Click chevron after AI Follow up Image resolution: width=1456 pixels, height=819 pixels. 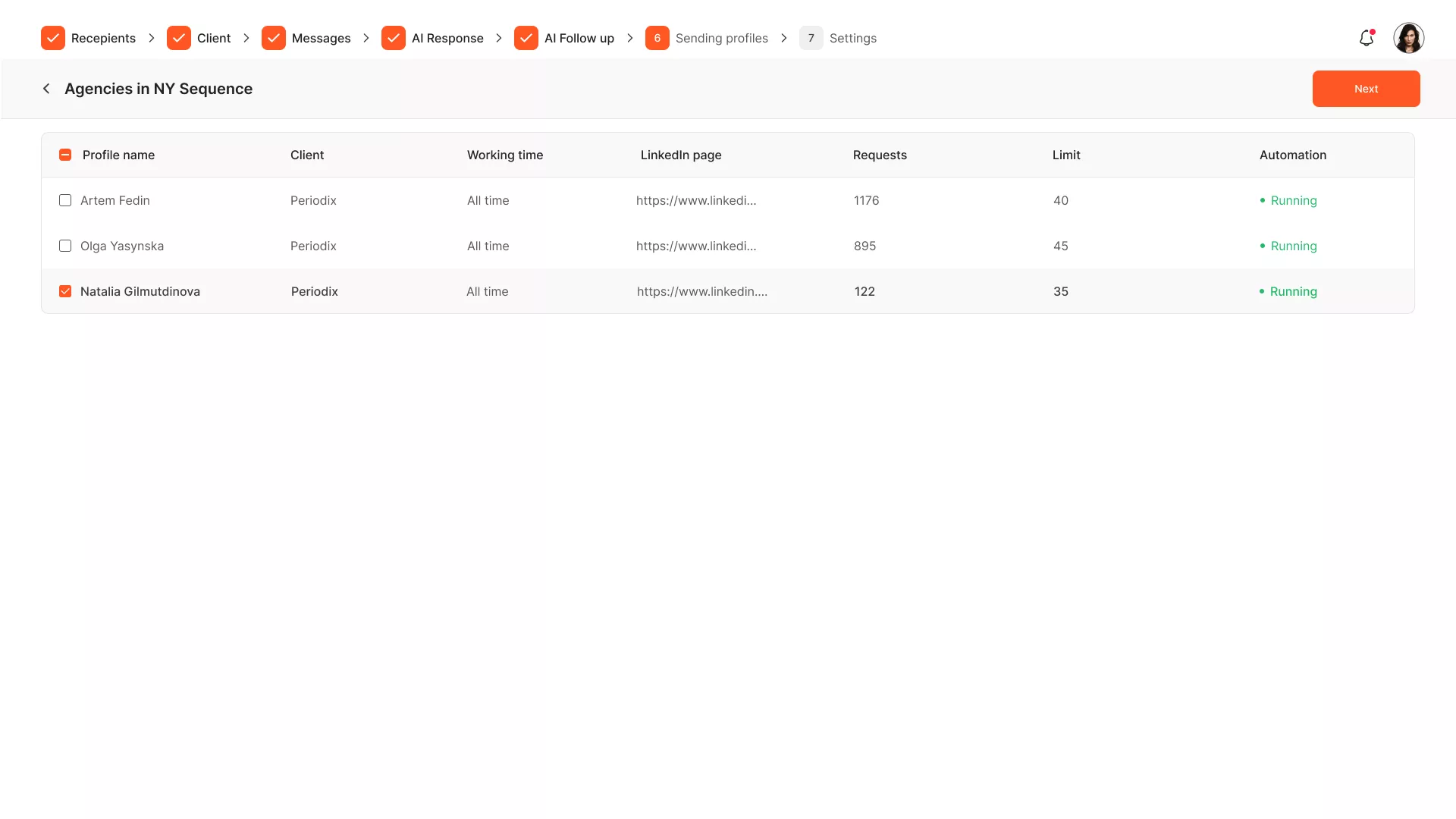click(x=630, y=38)
